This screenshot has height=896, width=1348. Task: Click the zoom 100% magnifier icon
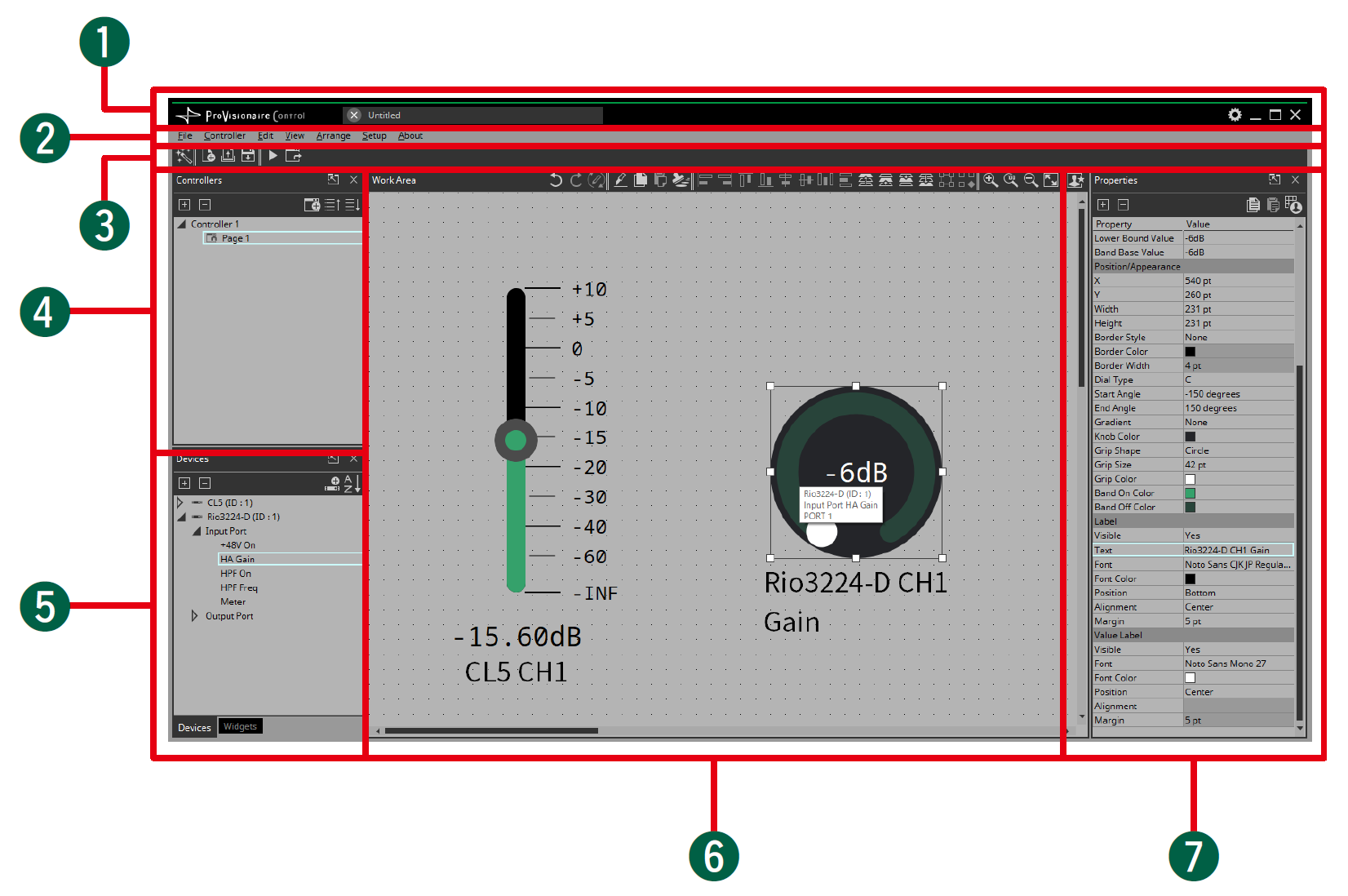pyautogui.click(x=1011, y=180)
